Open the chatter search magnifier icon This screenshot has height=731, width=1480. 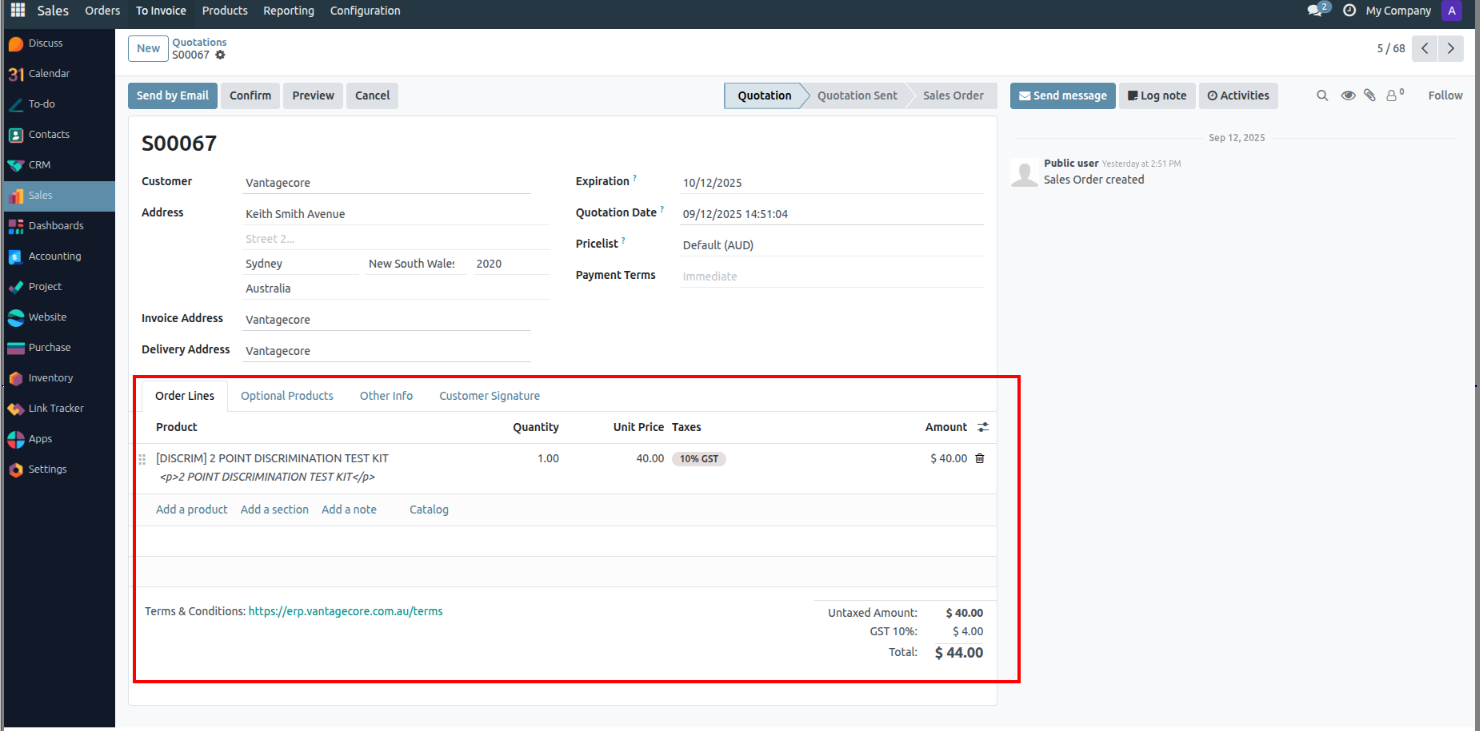pos(1322,96)
